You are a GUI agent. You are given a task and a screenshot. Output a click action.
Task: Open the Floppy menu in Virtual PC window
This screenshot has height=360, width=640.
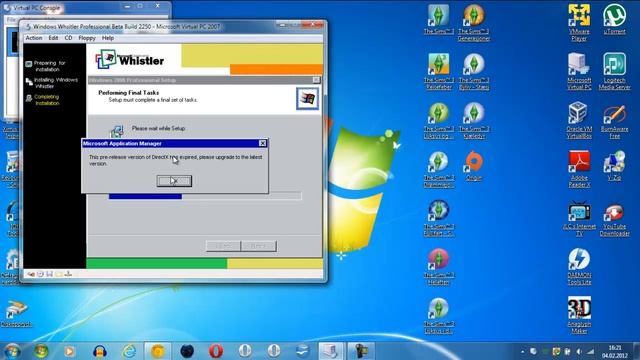87,38
